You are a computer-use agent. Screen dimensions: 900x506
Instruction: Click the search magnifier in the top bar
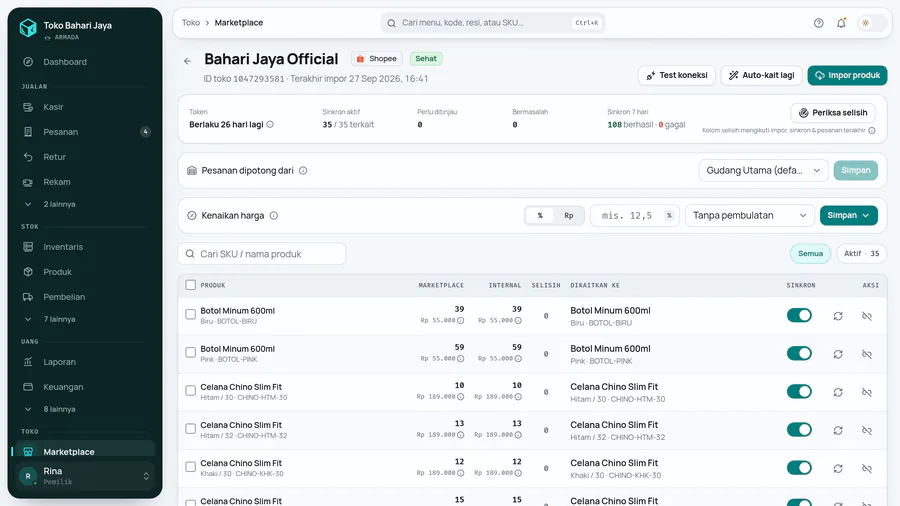click(391, 23)
